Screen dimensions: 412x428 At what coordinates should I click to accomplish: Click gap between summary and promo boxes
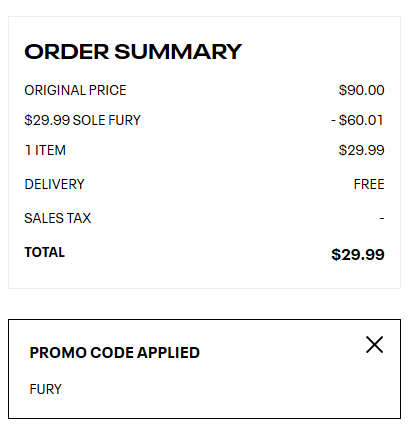[x=204, y=304]
